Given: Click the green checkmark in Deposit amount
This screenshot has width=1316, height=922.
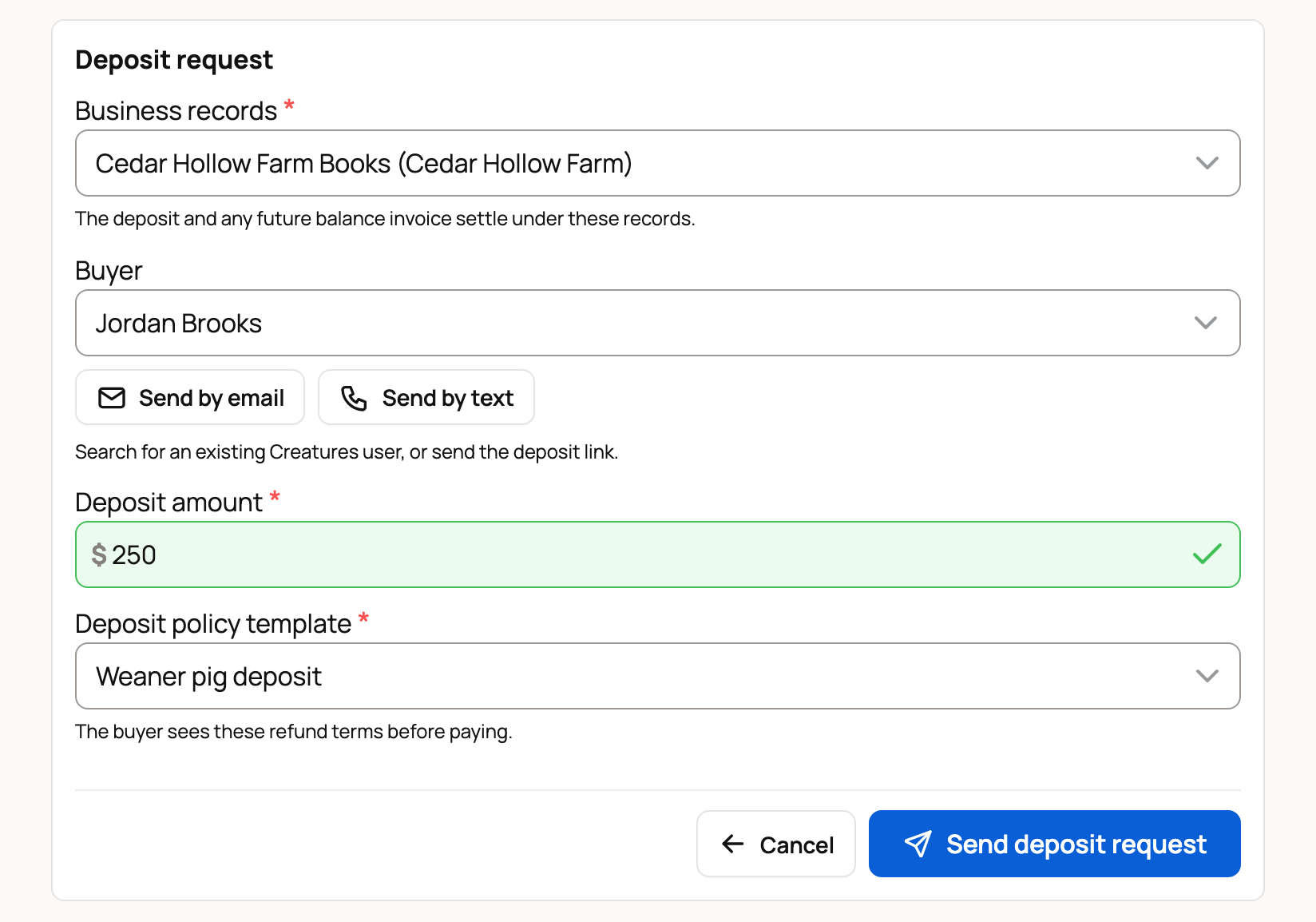Looking at the screenshot, I should (1207, 554).
